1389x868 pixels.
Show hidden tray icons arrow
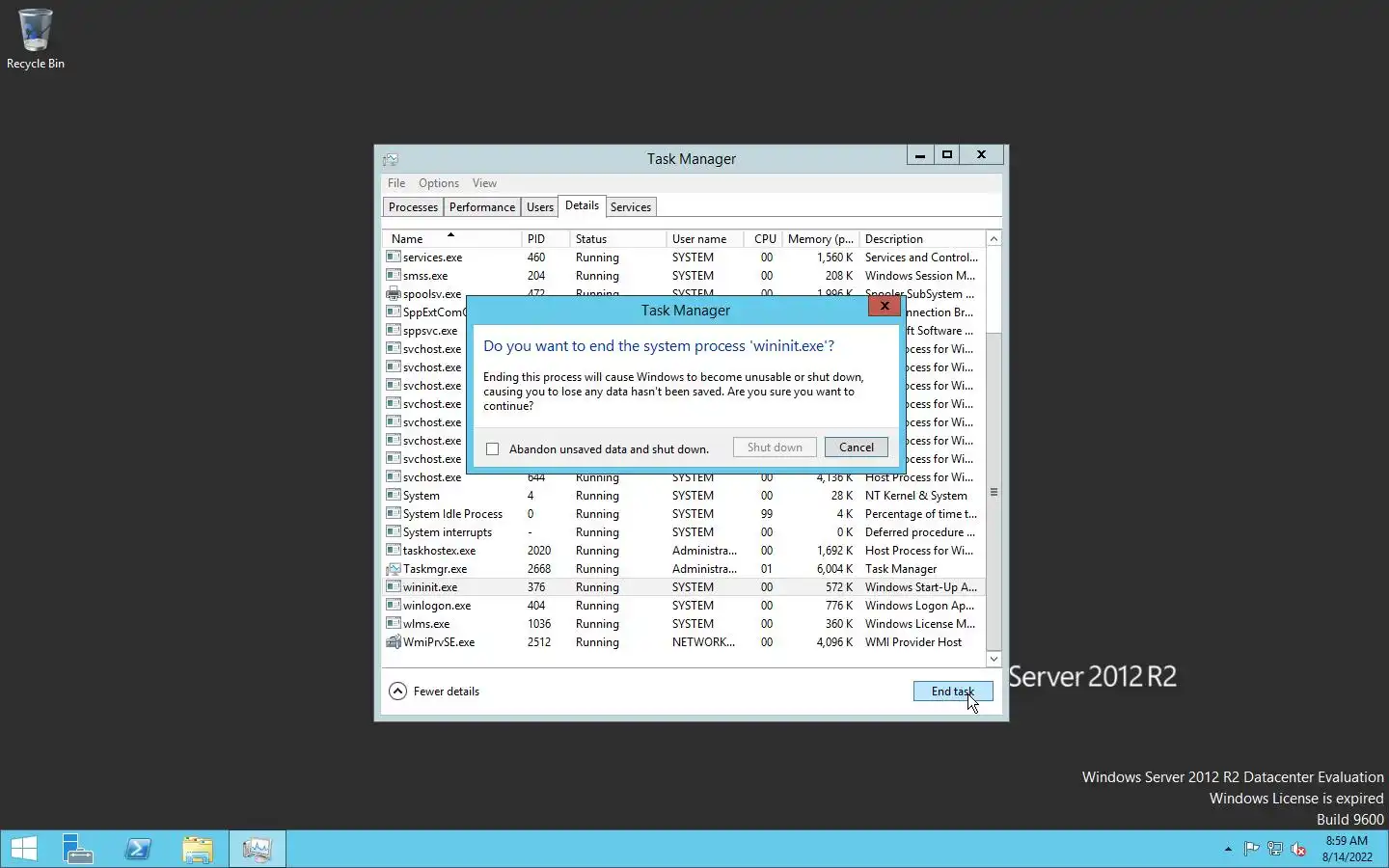click(1228, 850)
